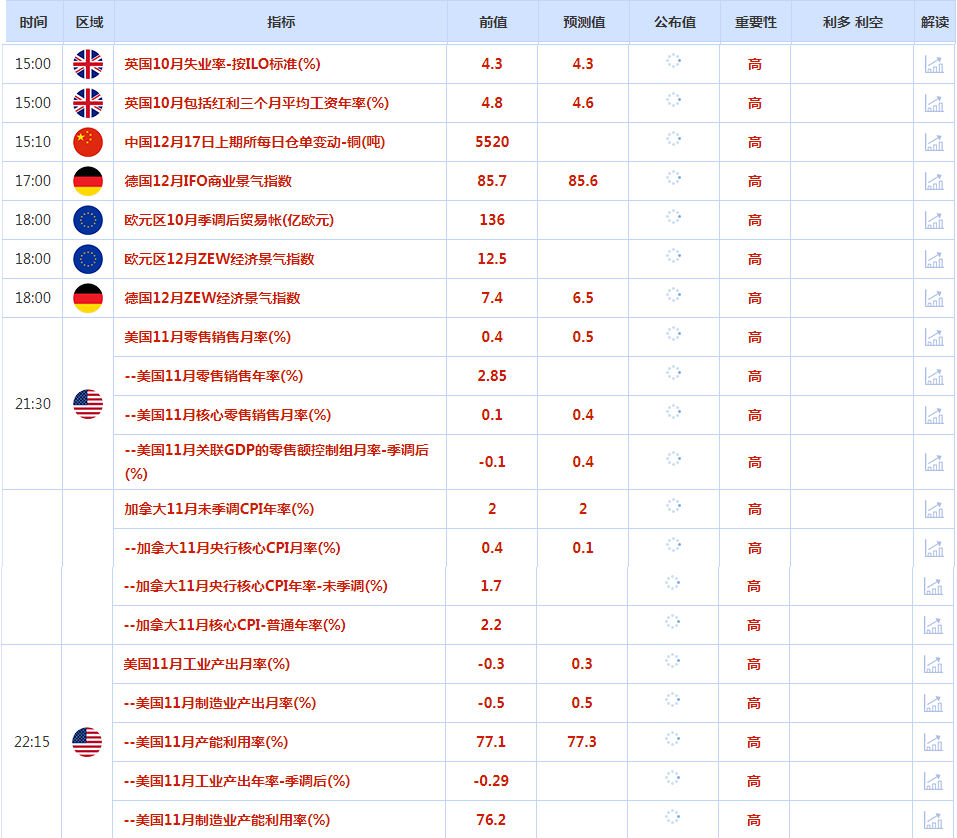
Task: Click the 区域 column header
Action: 89,22
